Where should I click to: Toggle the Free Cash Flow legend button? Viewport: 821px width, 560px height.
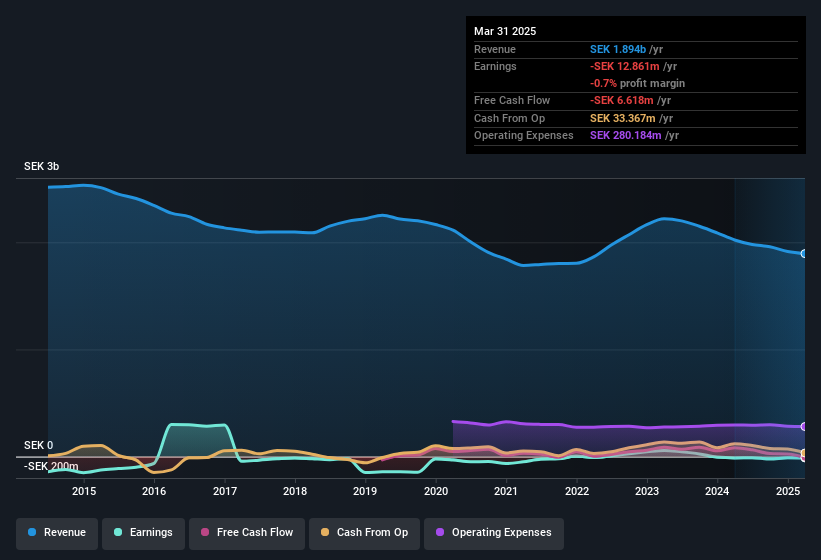[247, 533]
